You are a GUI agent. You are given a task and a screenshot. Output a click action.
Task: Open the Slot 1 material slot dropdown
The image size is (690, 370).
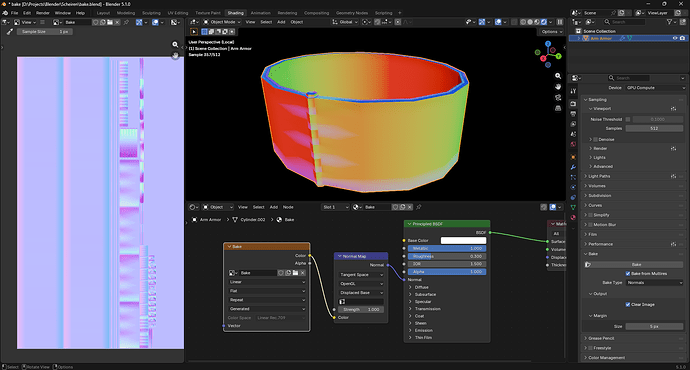point(335,207)
